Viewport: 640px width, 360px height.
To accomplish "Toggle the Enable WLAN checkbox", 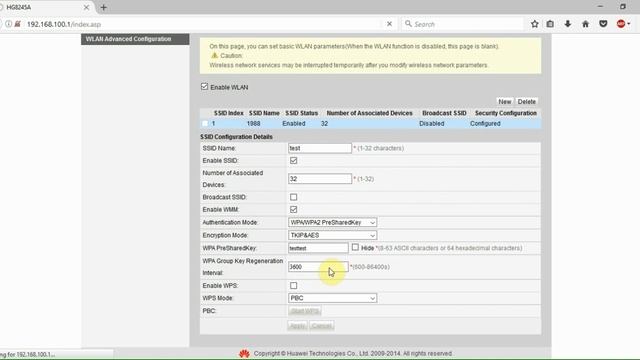I will pyautogui.click(x=204, y=87).
